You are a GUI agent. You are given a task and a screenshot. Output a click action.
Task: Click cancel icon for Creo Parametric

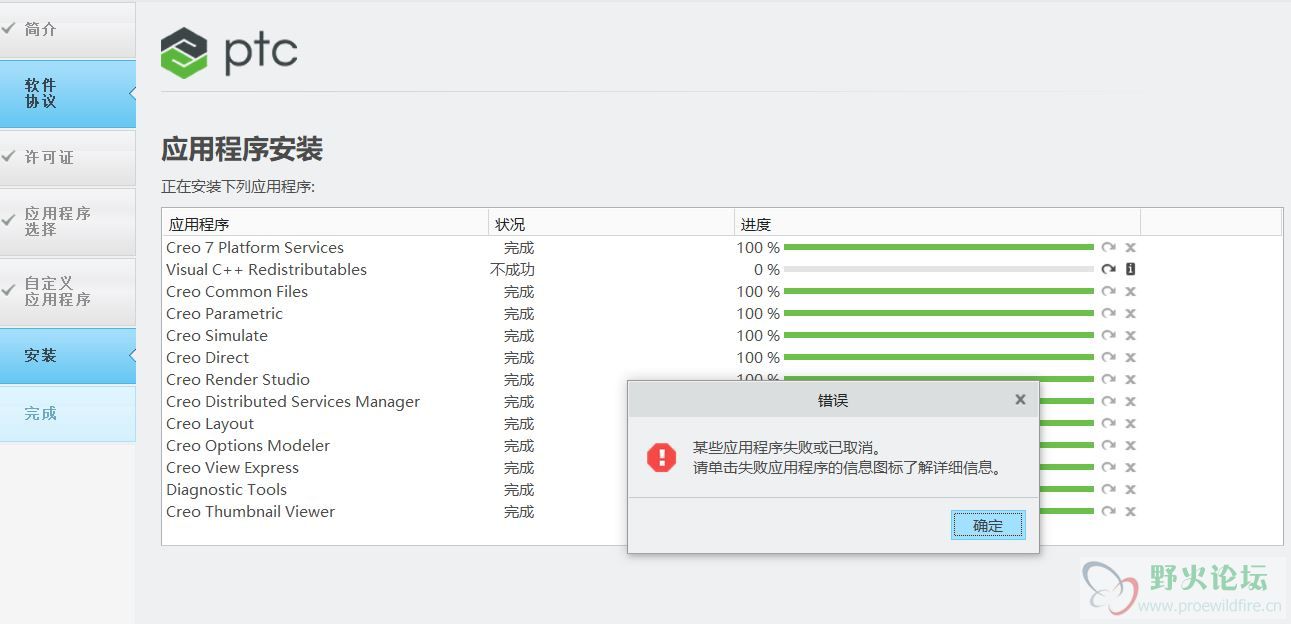(1130, 313)
